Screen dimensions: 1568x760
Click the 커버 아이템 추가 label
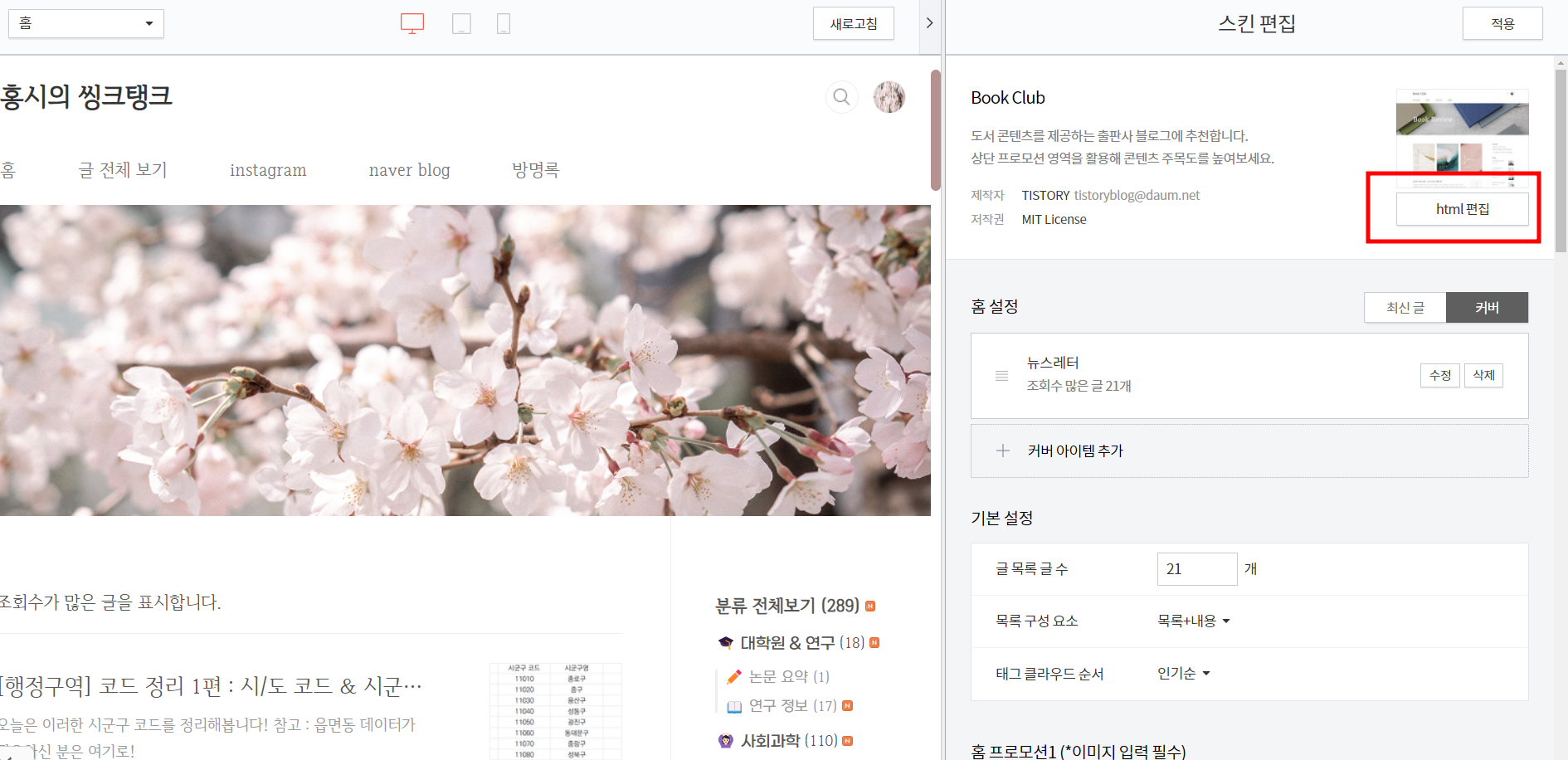tap(1075, 451)
